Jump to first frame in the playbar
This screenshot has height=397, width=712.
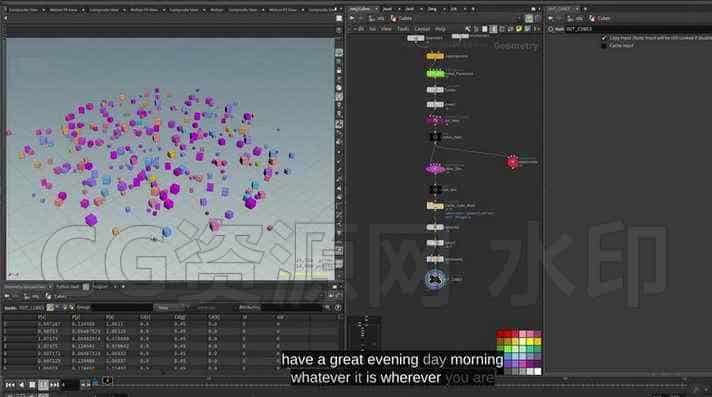pyautogui.click(x=10, y=385)
